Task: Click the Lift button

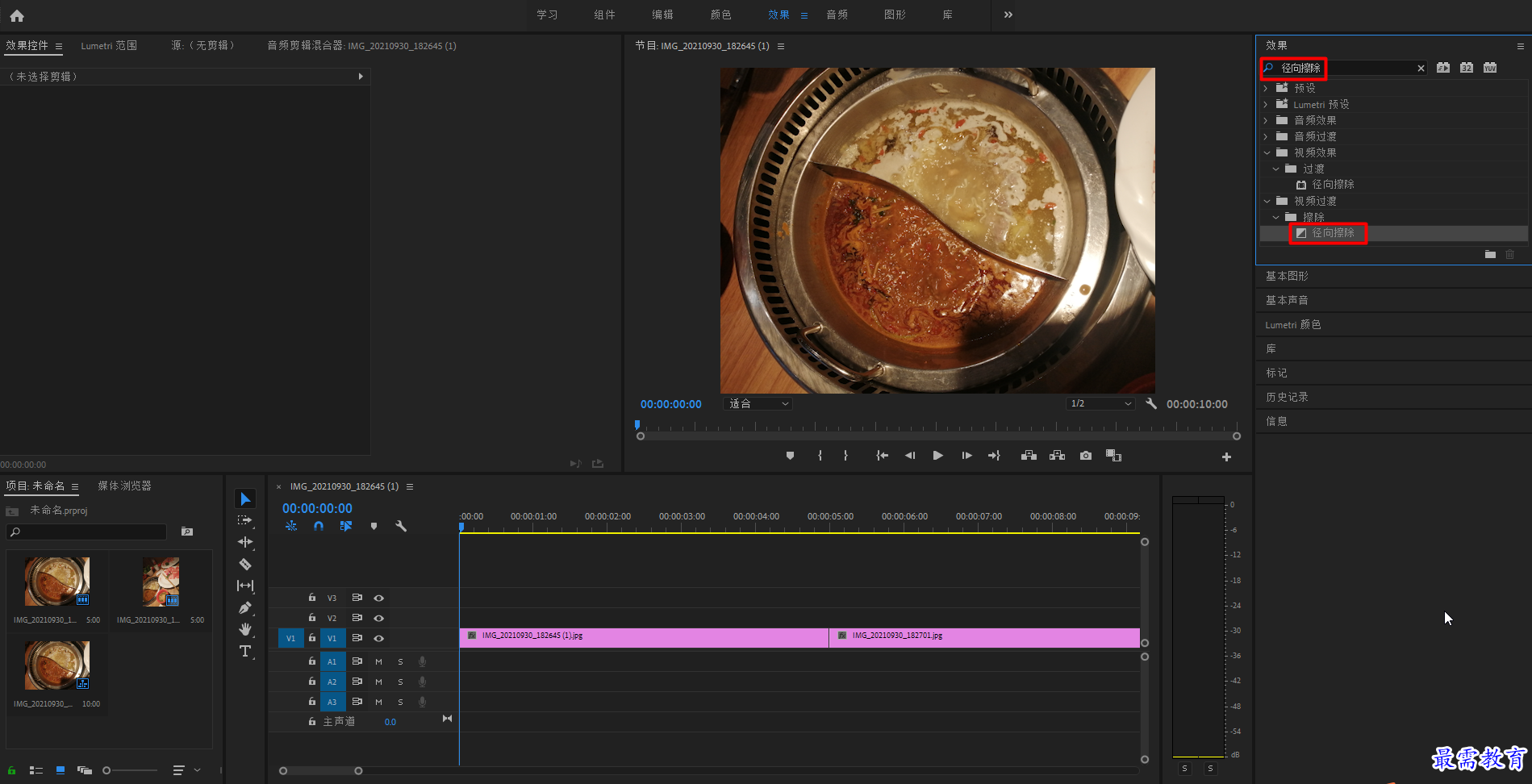Action: tap(1029, 456)
